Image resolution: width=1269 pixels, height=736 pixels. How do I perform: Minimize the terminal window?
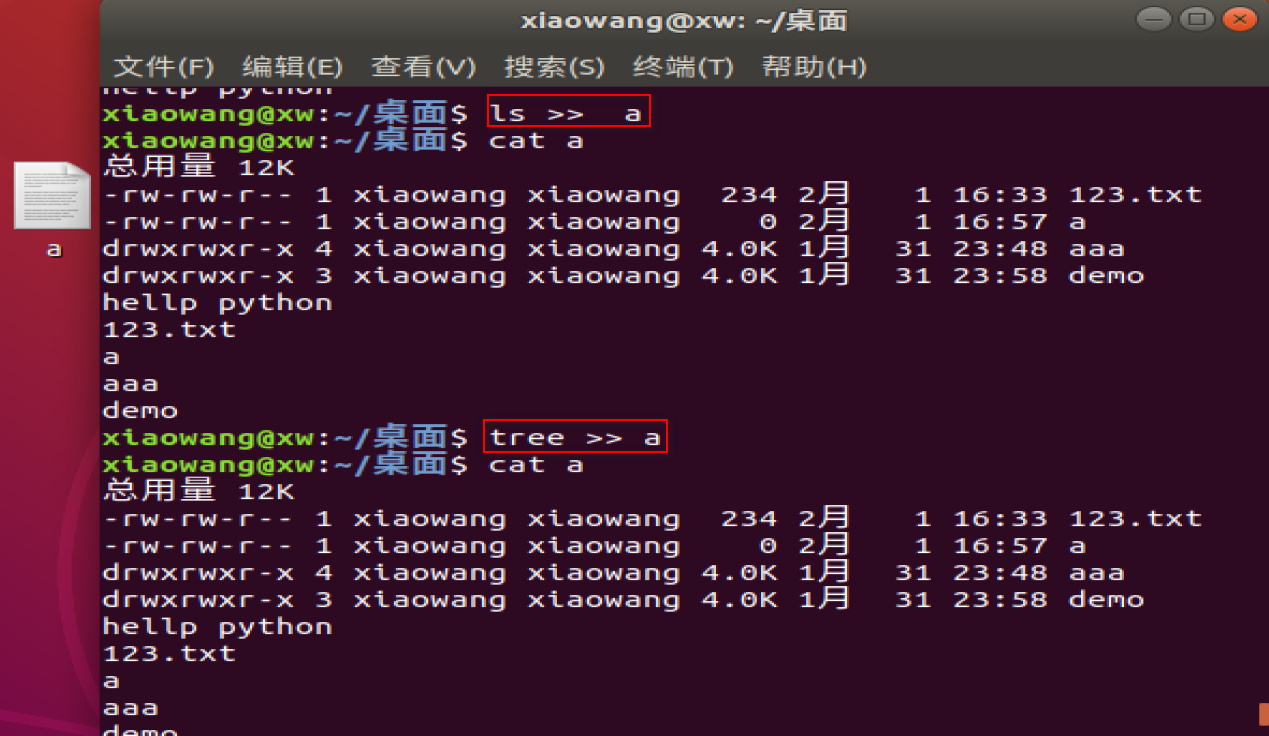pyautogui.click(x=1152, y=19)
